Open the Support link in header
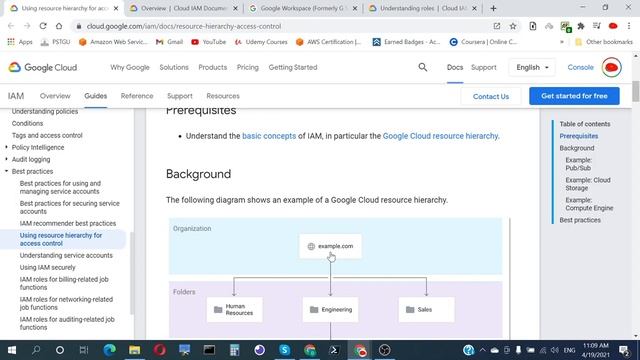The width and height of the screenshot is (640, 360). [x=483, y=67]
